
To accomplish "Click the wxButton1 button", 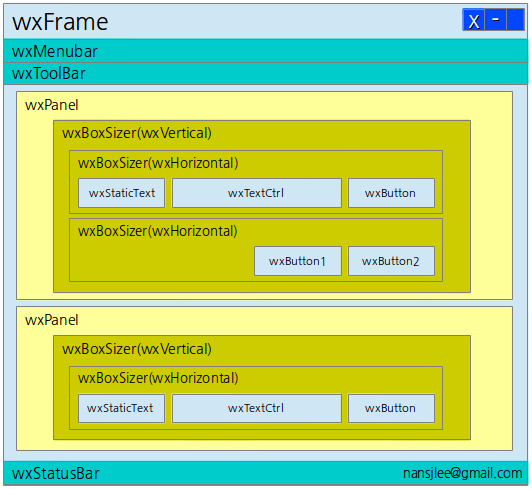I will [298, 261].
